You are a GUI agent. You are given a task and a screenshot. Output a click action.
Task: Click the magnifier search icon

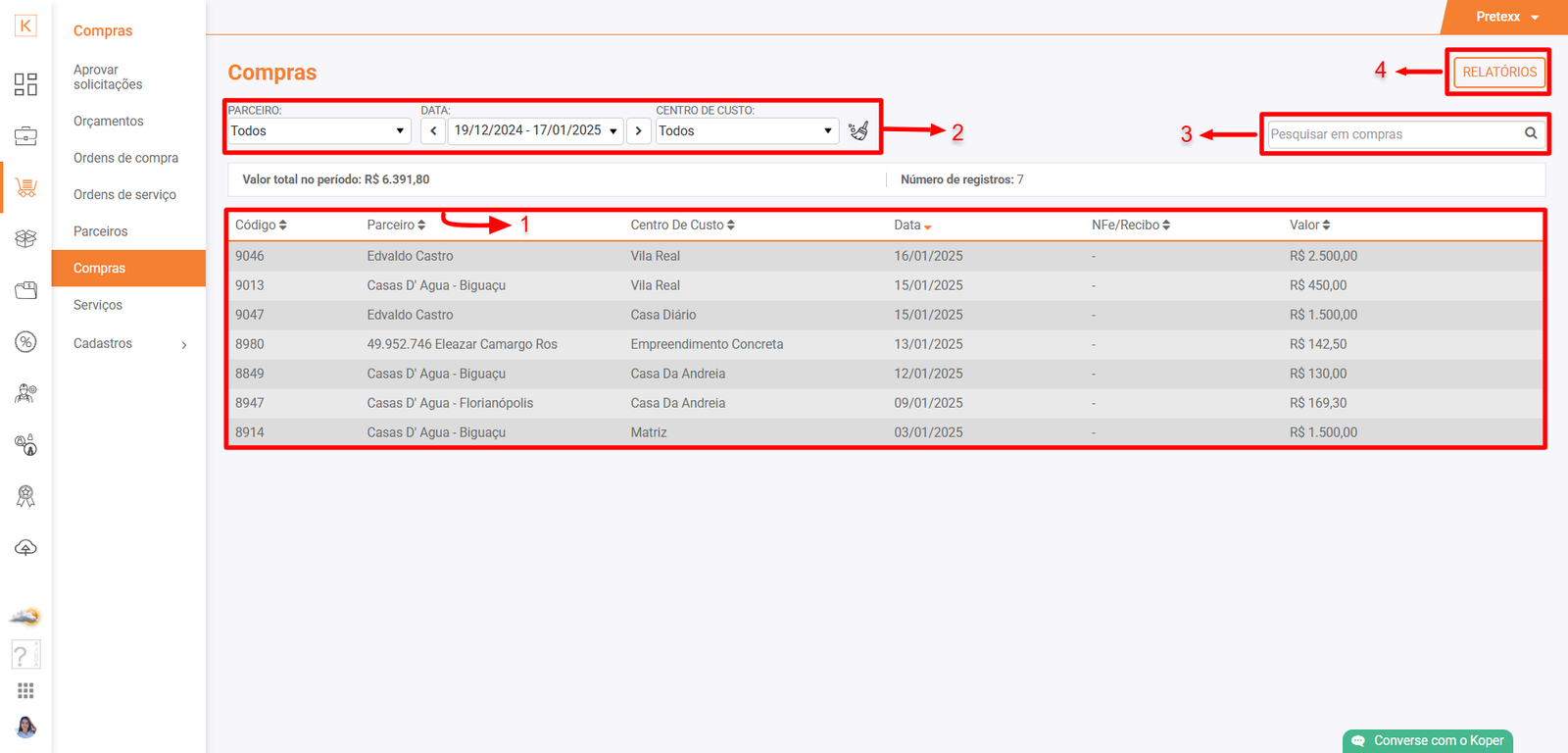(x=1531, y=133)
